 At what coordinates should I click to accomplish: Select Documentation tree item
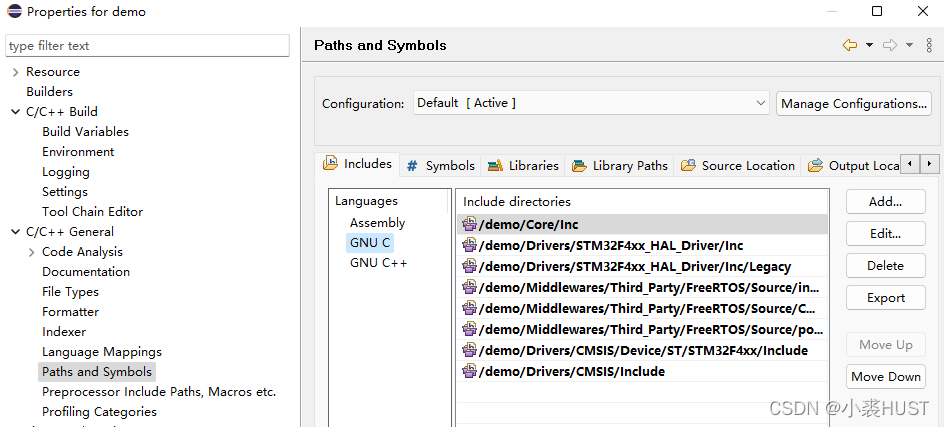(x=86, y=272)
